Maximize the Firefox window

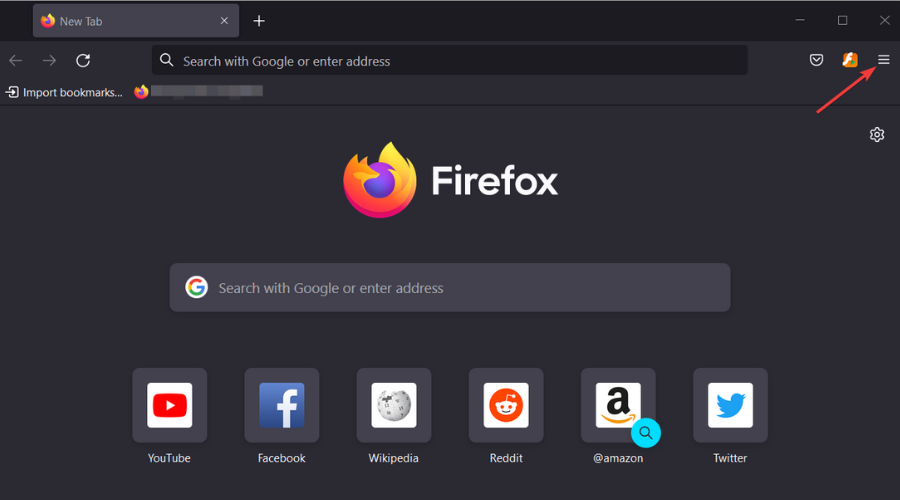842,20
